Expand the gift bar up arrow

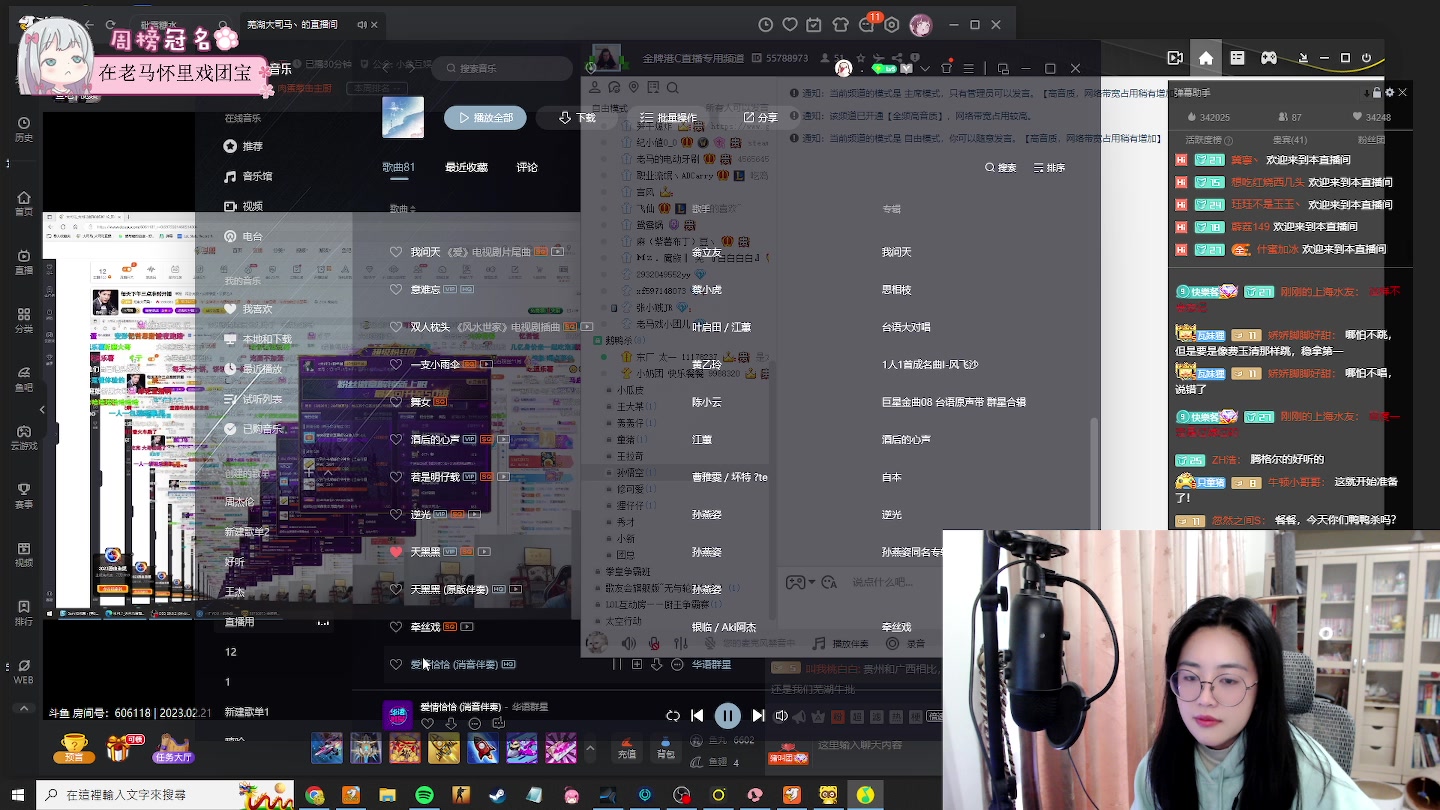point(590,748)
